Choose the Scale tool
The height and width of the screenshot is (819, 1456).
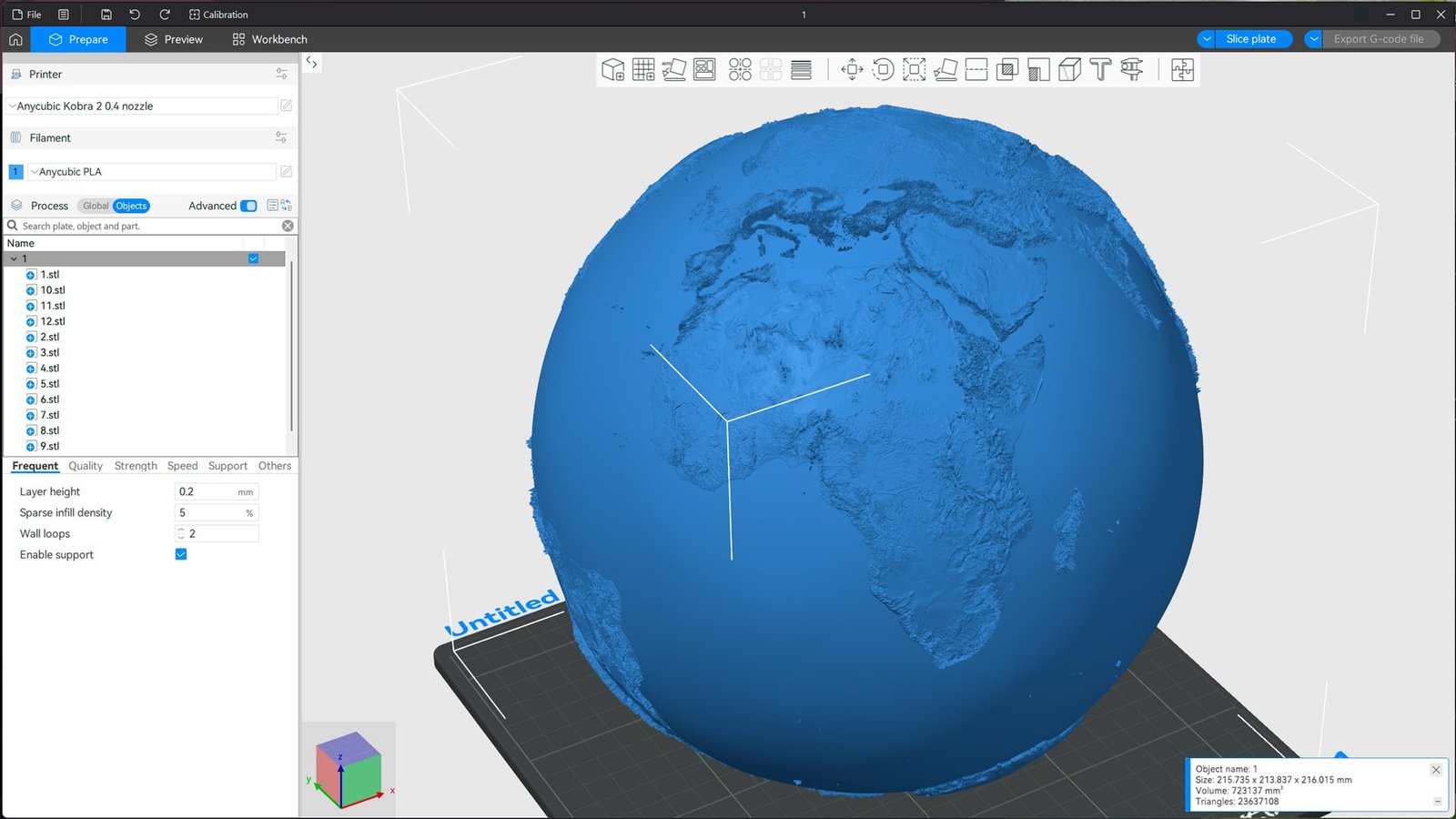tap(914, 70)
